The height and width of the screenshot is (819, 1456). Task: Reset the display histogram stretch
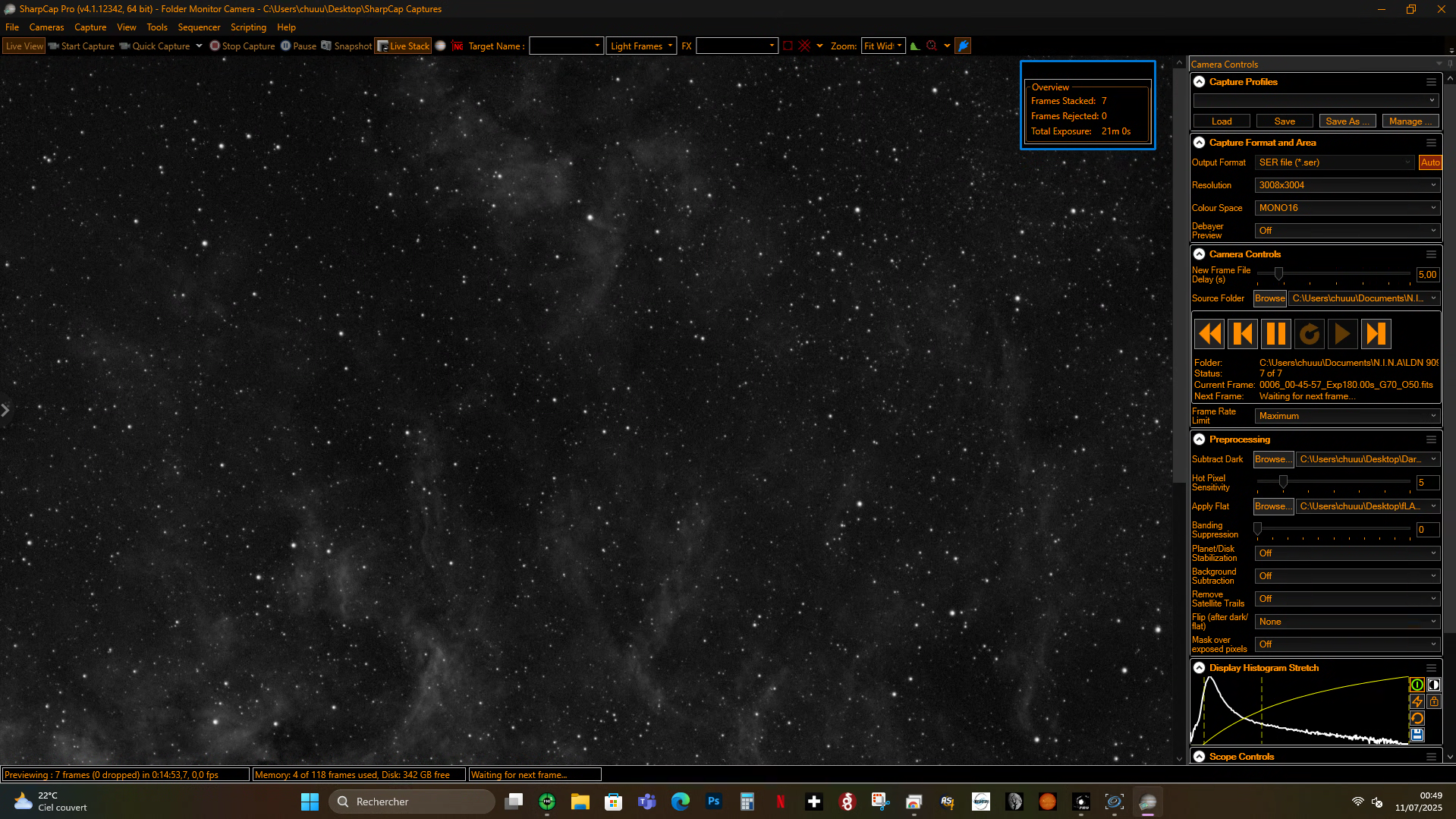(x=1417, y=718)
